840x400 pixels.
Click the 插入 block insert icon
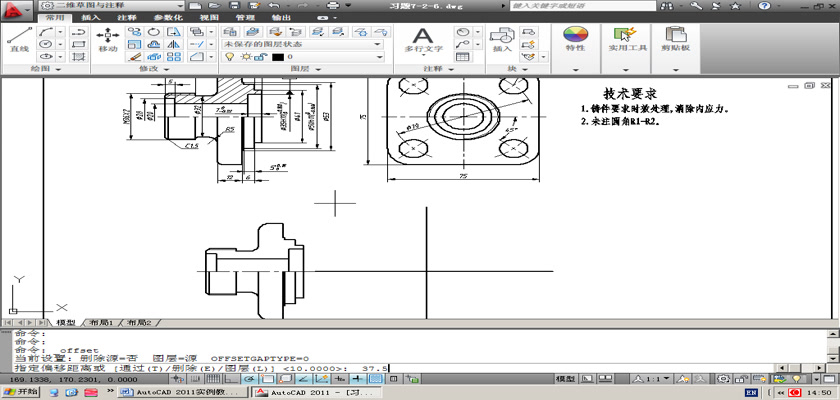coord(502,37)
